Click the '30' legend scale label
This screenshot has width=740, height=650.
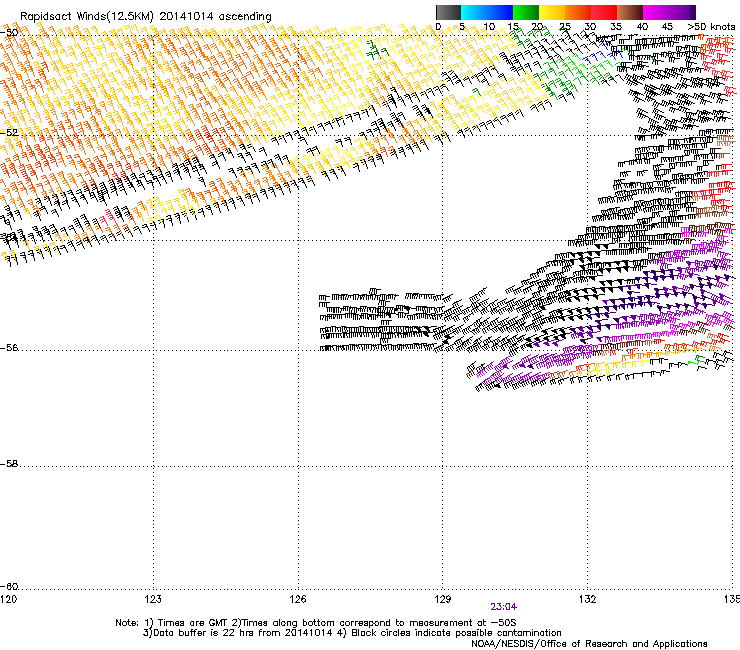point(590,27)
